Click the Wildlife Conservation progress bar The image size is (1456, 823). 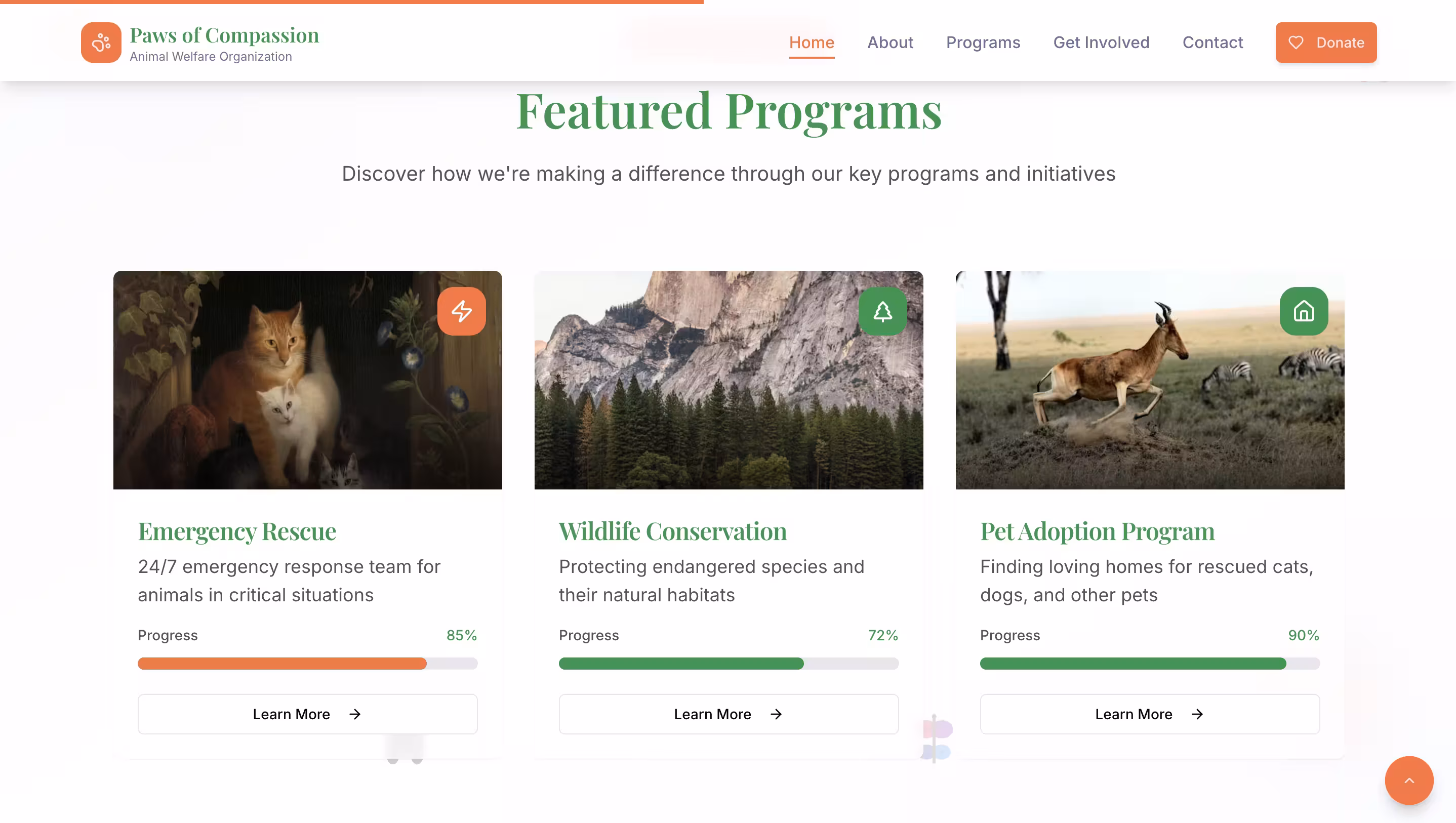[729, 664]
